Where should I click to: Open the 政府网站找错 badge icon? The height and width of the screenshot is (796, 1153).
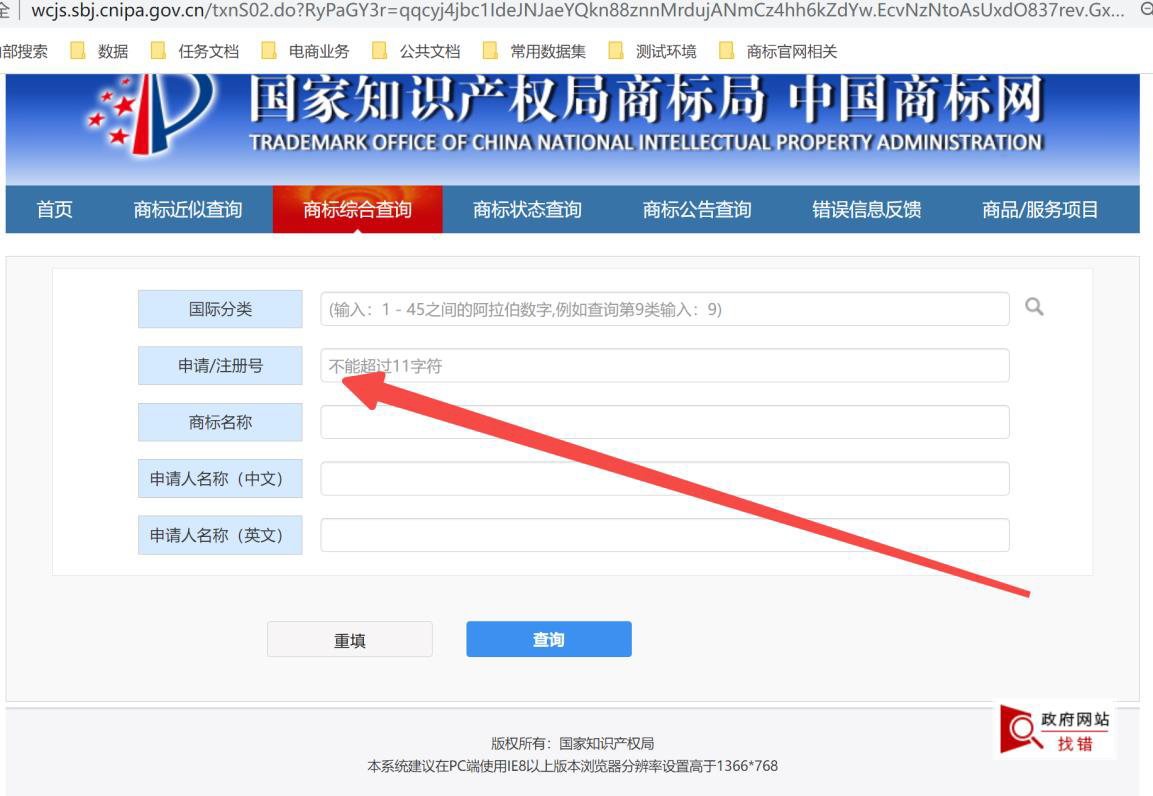[1056, 729]
